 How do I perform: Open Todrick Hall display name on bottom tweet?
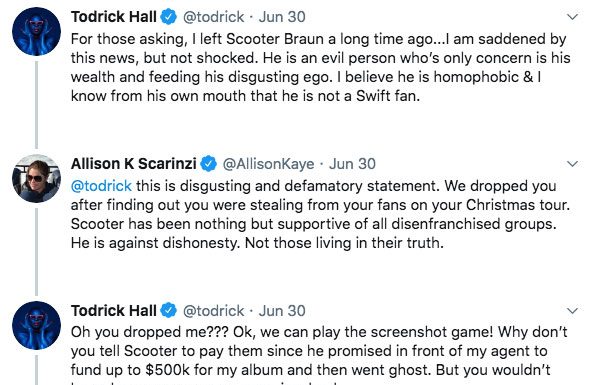pyautogui.click(x=114, y=311)
